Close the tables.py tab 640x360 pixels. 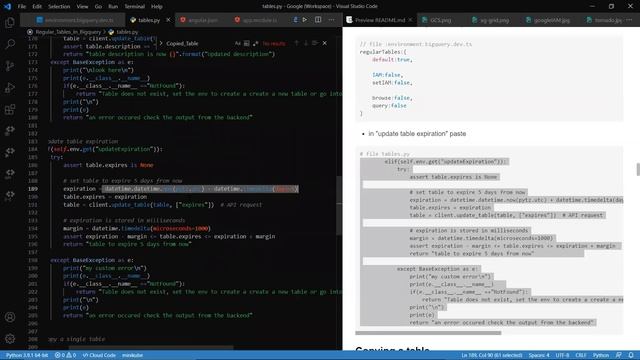168,20
